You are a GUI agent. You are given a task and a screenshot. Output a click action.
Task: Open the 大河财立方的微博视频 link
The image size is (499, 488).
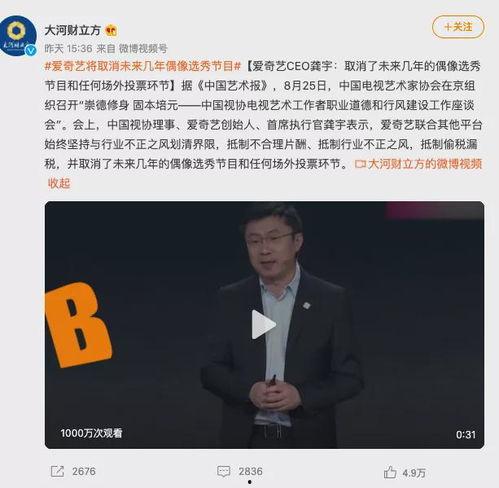click(425, 164)
